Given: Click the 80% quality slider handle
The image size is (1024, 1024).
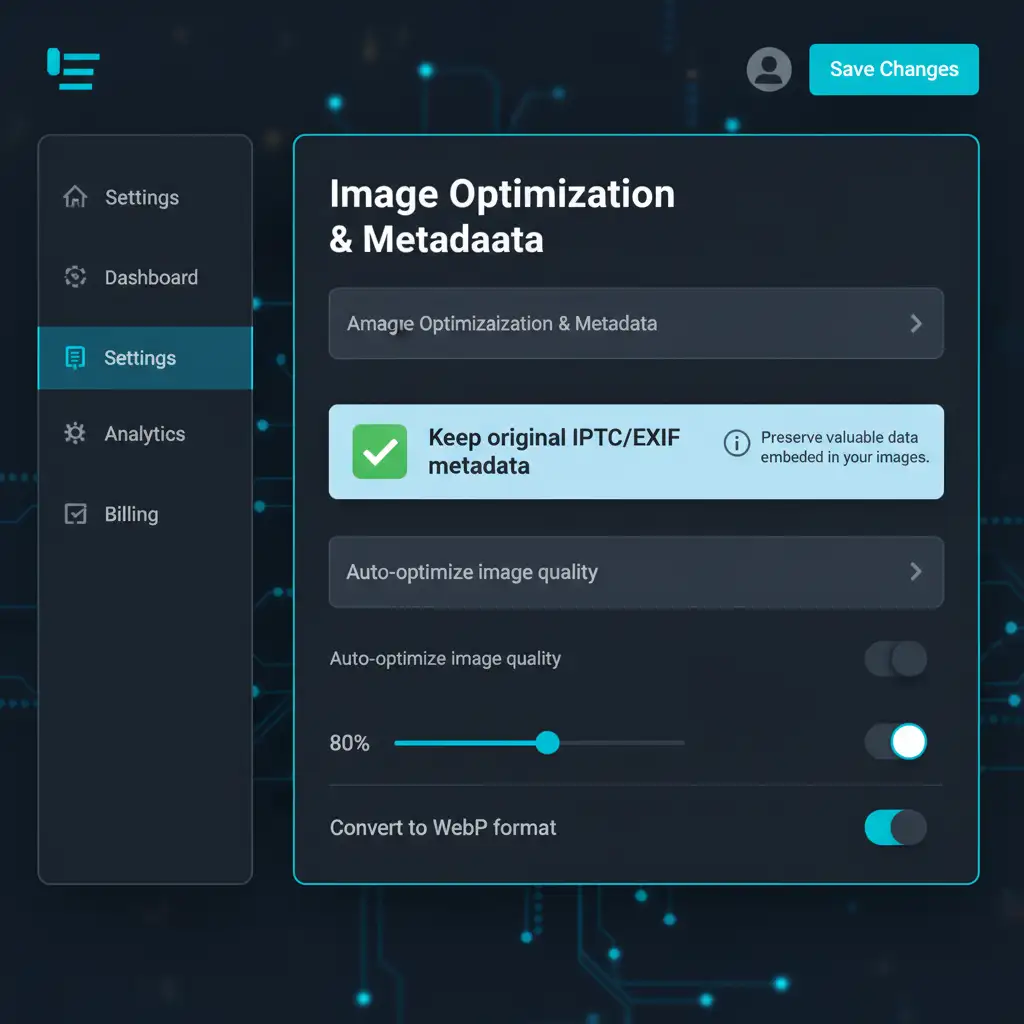Looking at the screenshot, I should pyautogui.click(x=547, y=742).
